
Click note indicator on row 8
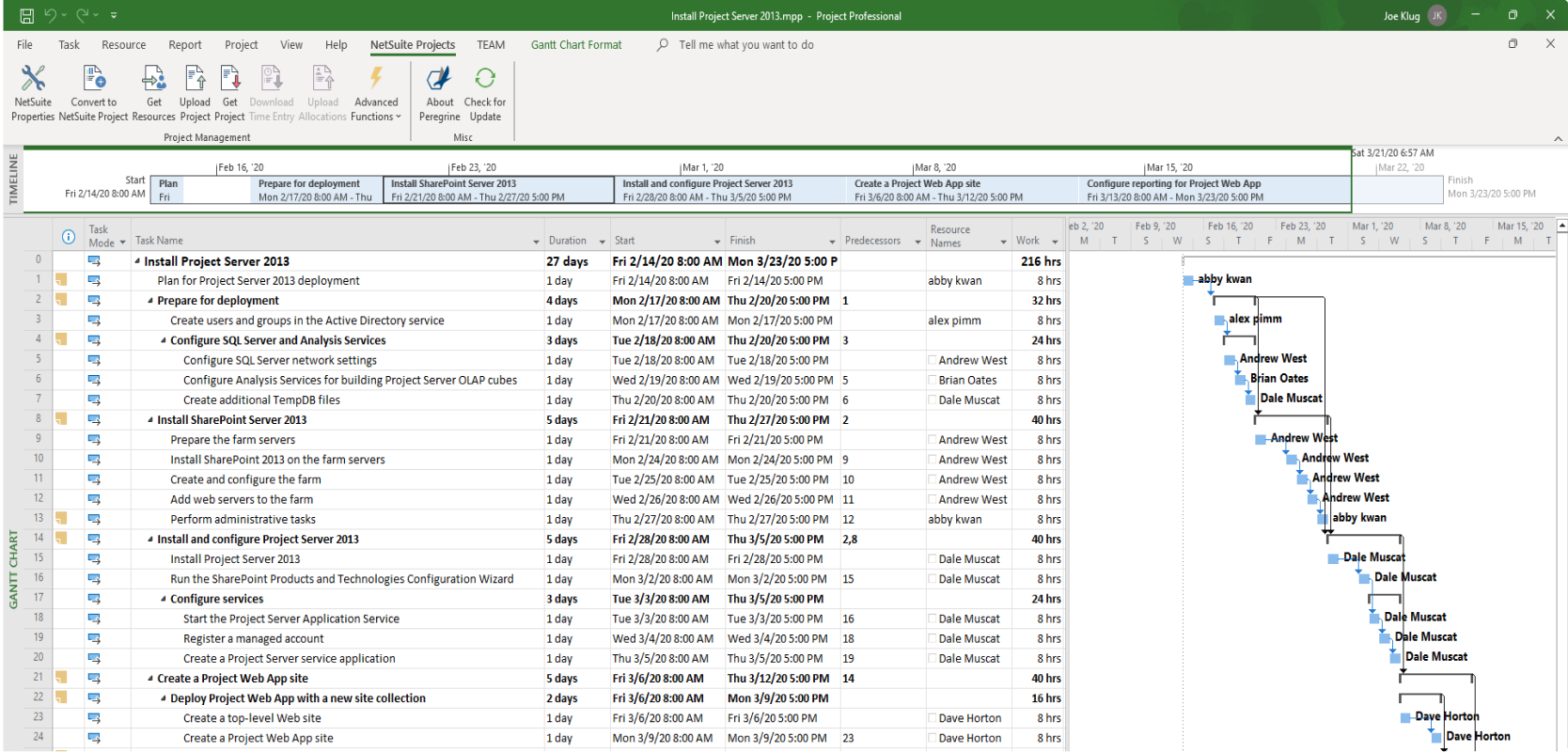pyautogui.click(x=61, y=419)
